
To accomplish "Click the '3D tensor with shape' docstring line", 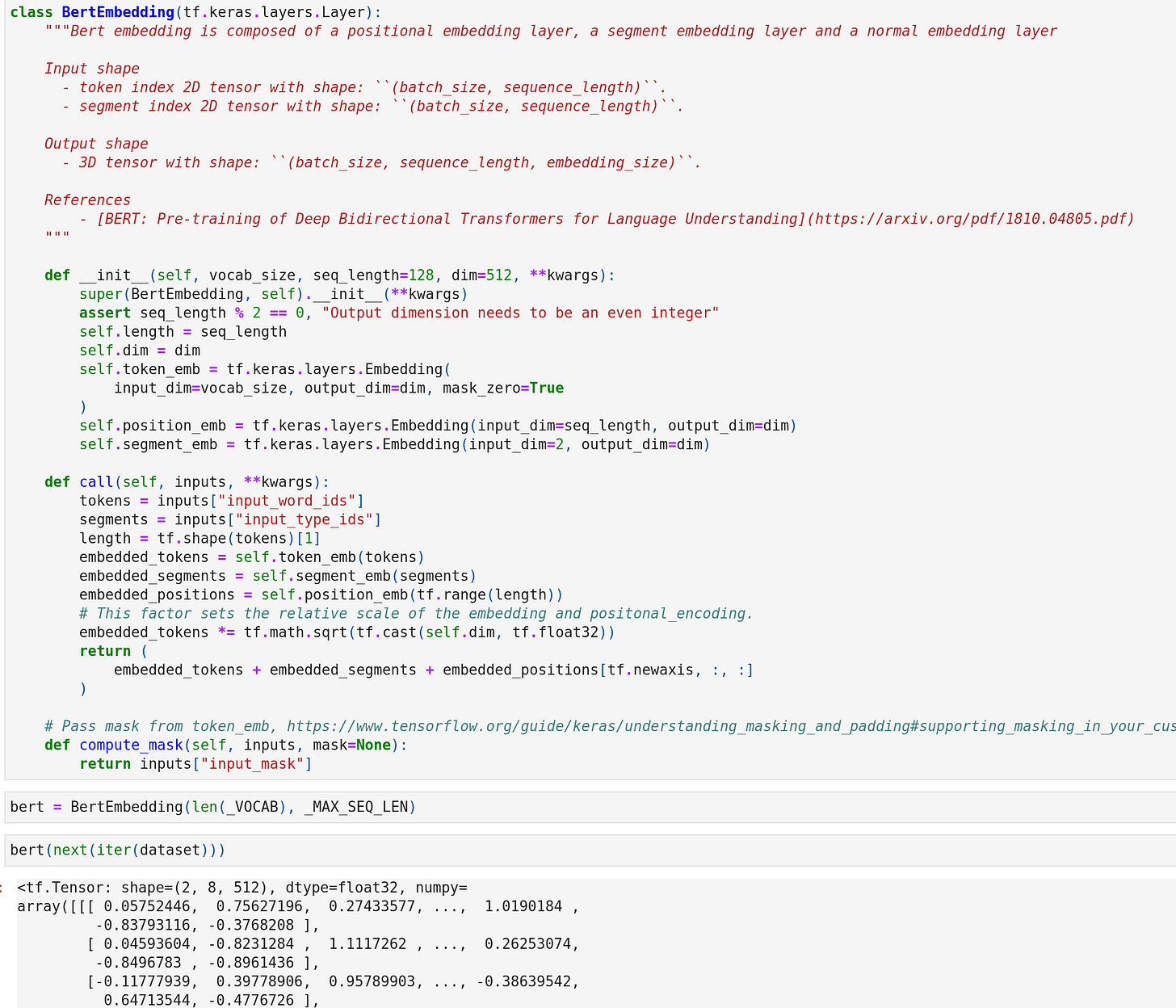I will click(381, 162).
